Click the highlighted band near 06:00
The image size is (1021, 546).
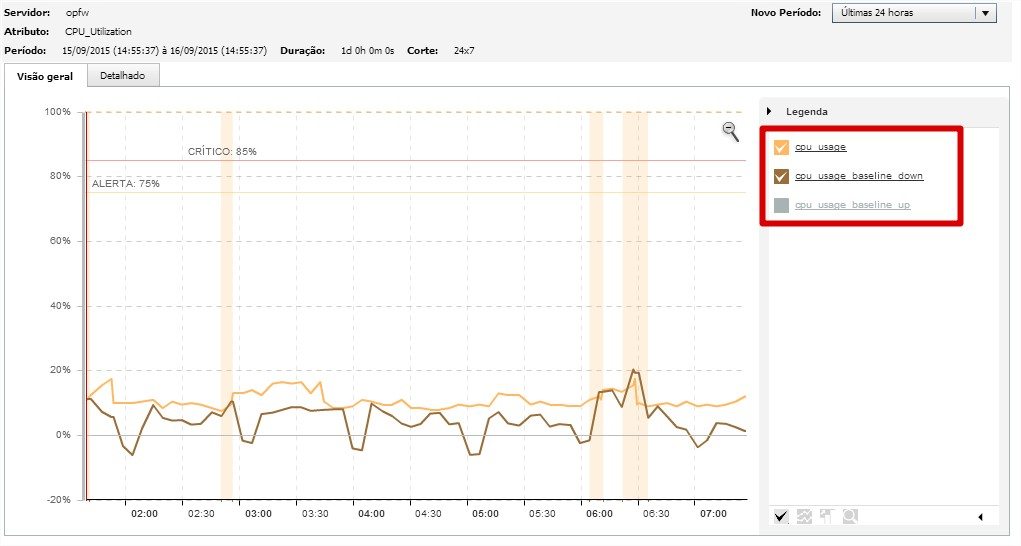point(595,300)
